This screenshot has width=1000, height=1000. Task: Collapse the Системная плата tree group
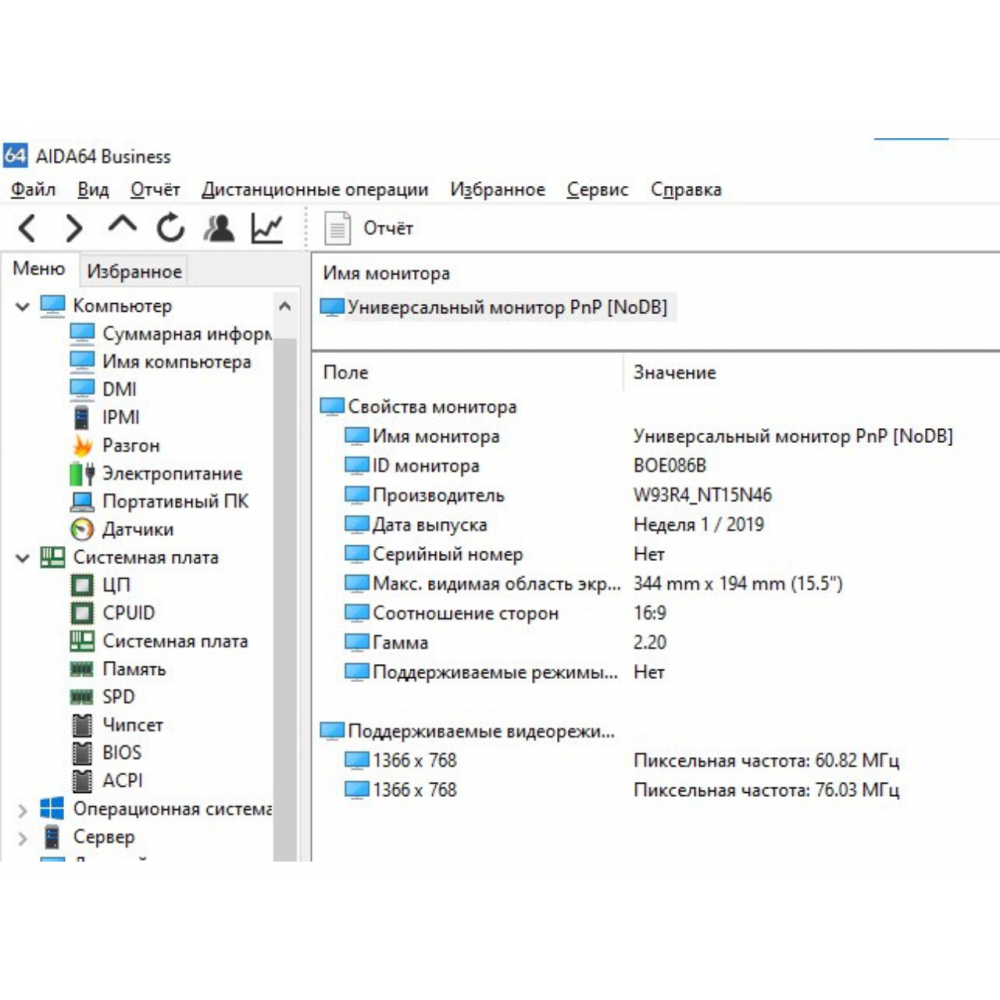[x=22, y=558]
